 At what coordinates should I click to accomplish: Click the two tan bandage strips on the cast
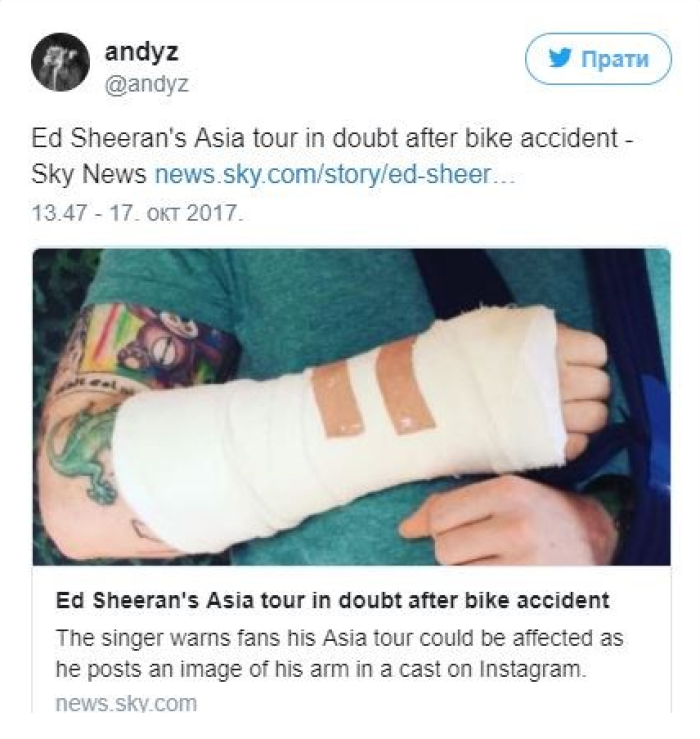373,388
